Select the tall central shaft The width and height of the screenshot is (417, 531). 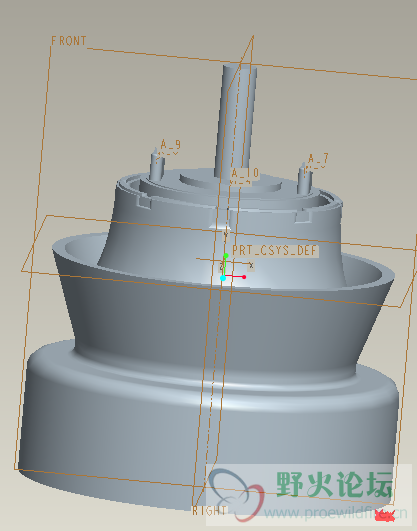point(236,120)
